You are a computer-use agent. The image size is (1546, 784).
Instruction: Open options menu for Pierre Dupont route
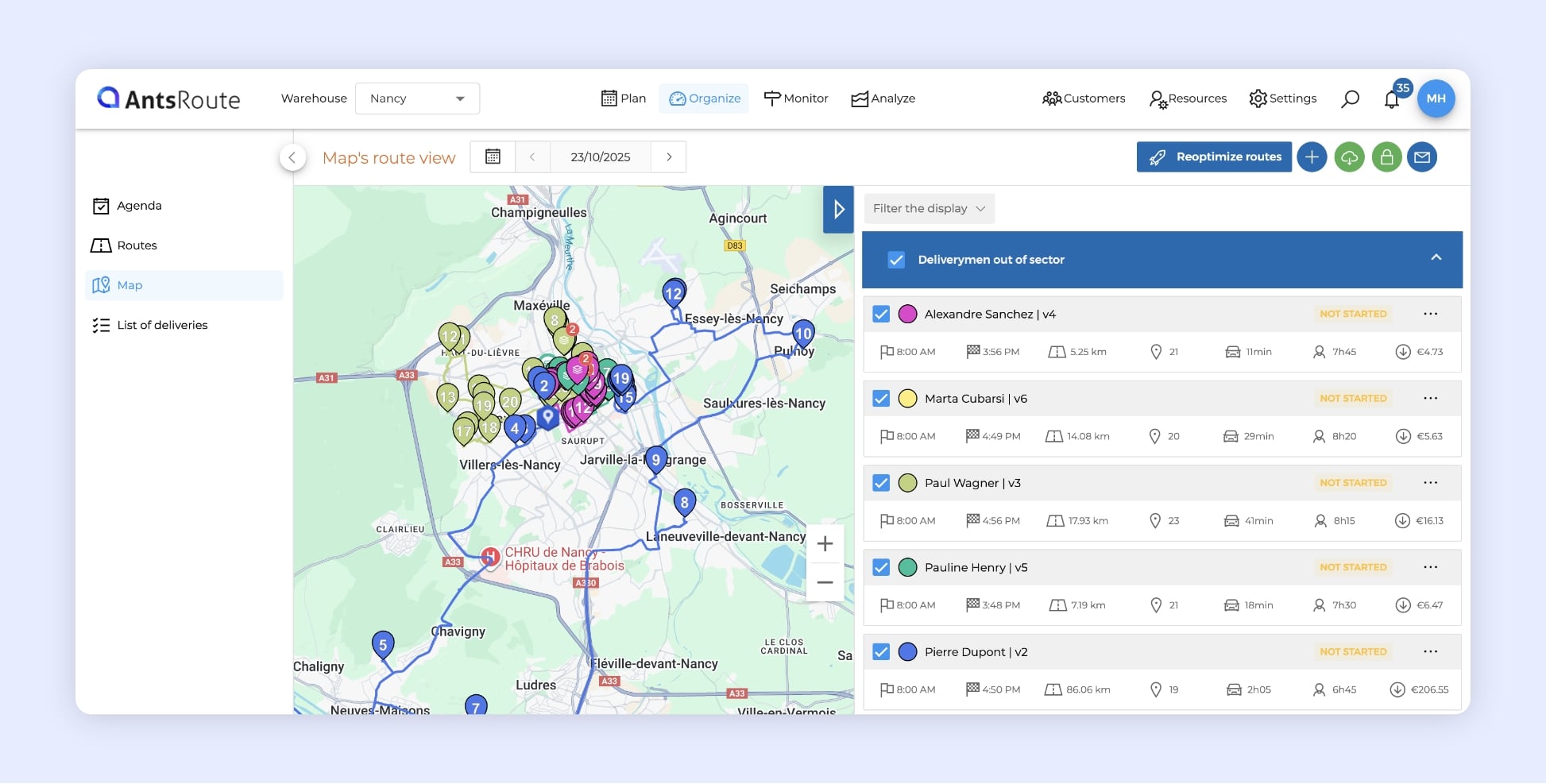[1431, 651]
